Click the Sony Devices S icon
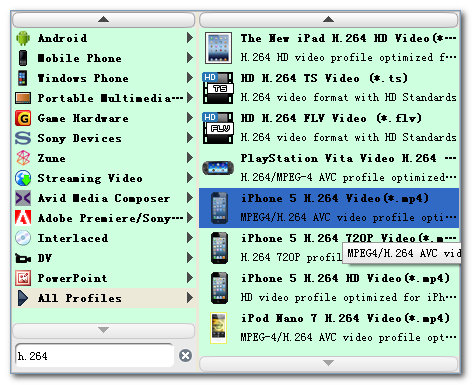 [23, 138]
